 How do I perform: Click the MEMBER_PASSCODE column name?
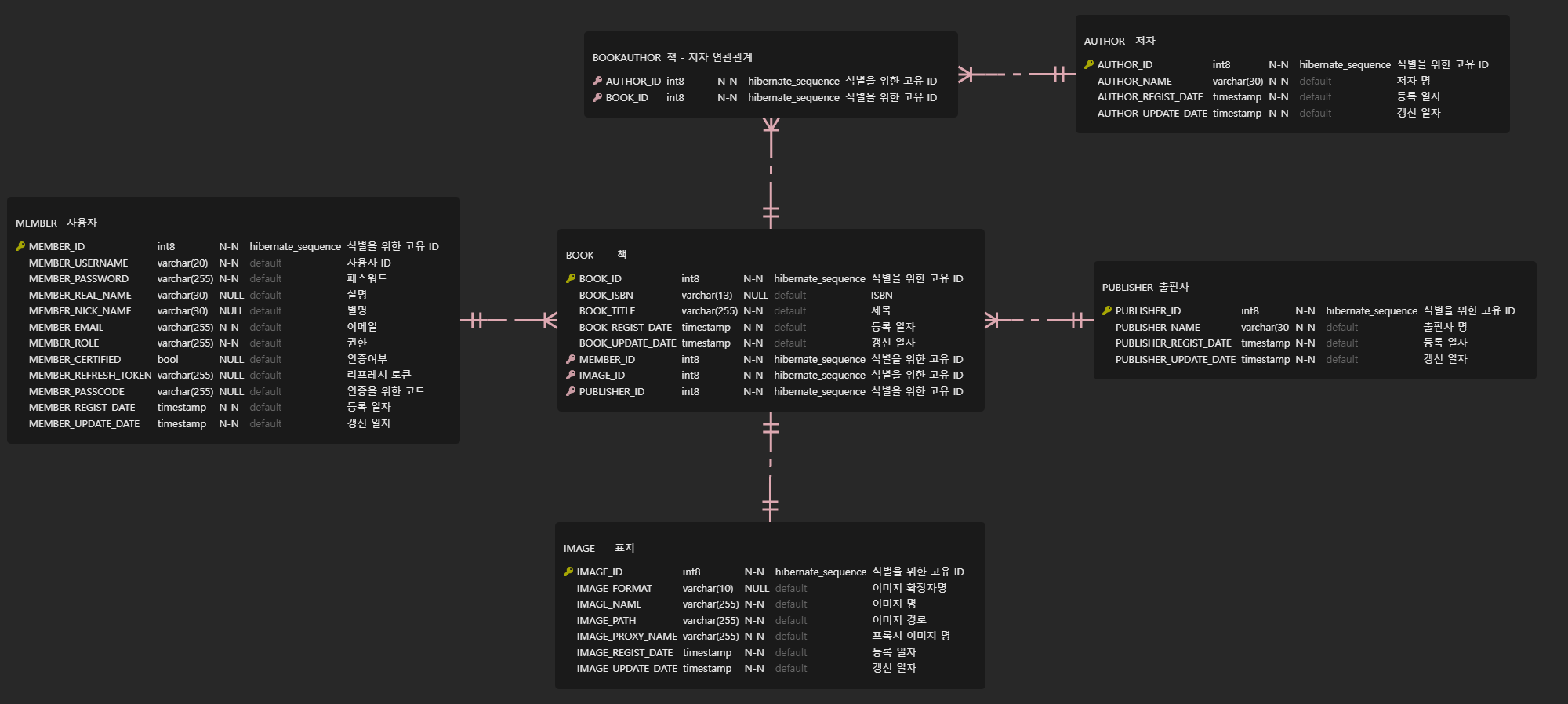pyautogui.click(x=77, y=391)
